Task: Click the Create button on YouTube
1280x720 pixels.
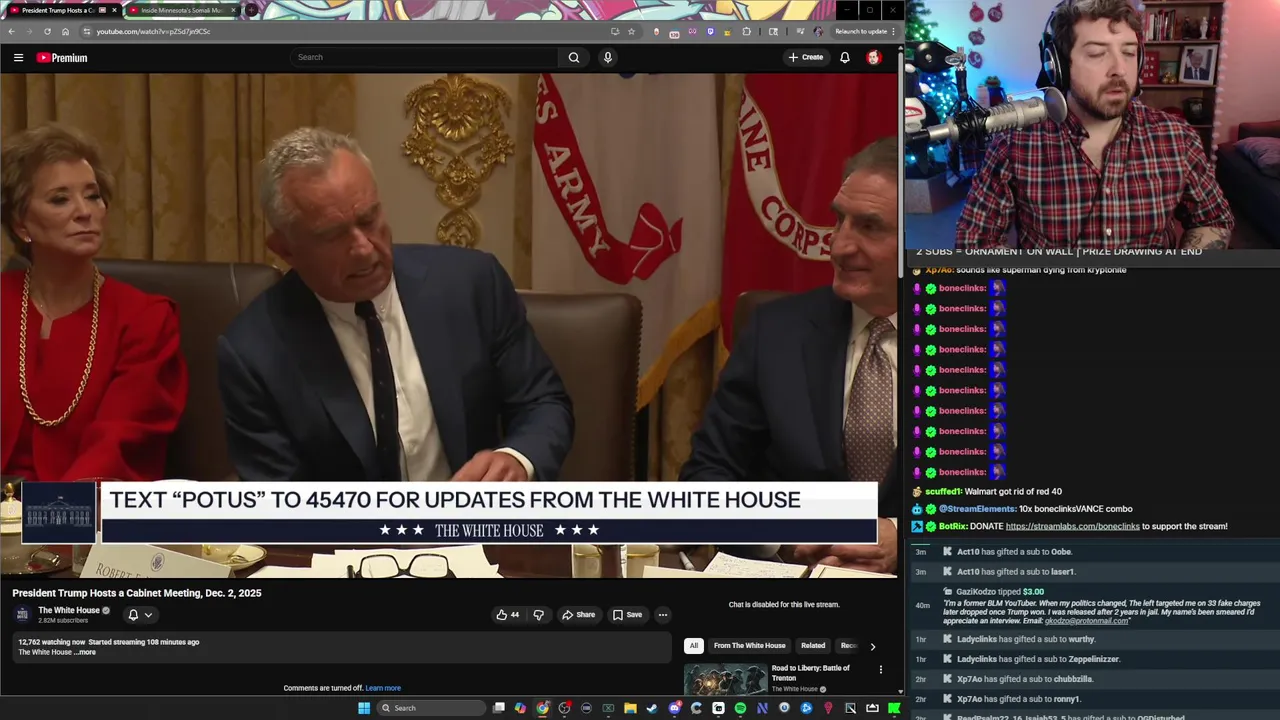Action: point(806,57)
